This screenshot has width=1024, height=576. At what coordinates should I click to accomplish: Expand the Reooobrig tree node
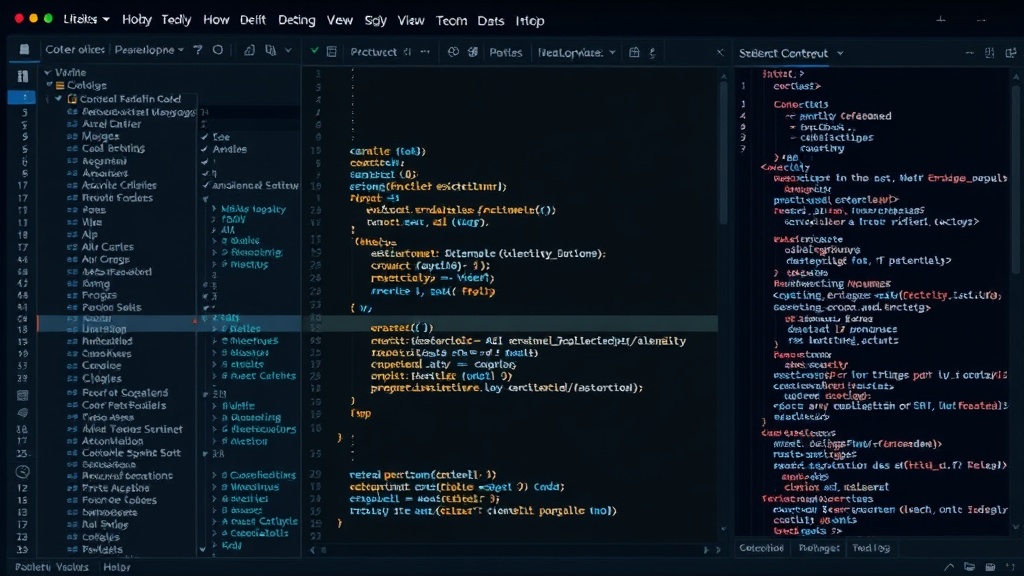pos(214,252)
